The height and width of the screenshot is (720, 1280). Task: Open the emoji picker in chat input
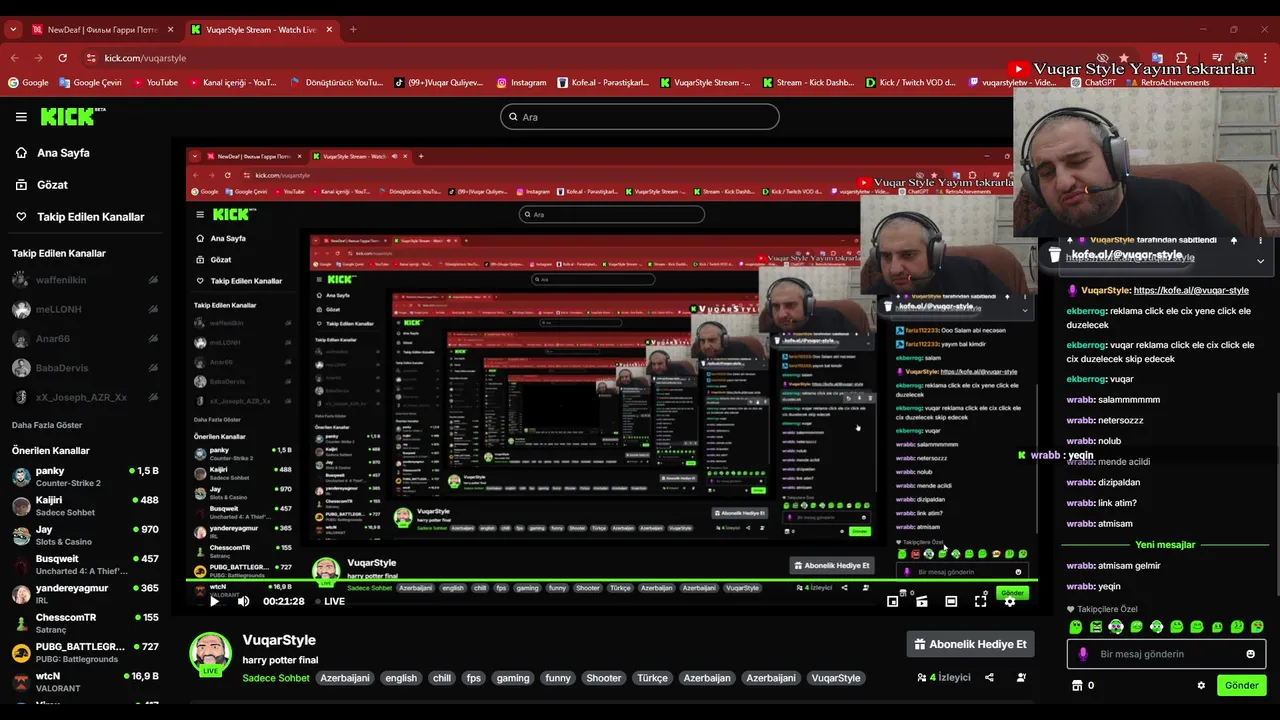pyautogui.click(x=1250, y=654)
